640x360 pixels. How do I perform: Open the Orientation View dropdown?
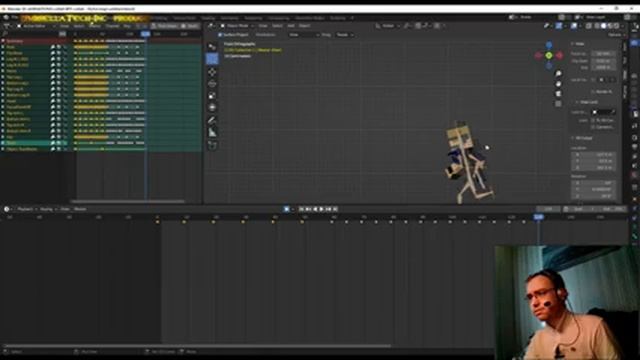[303, 35]
